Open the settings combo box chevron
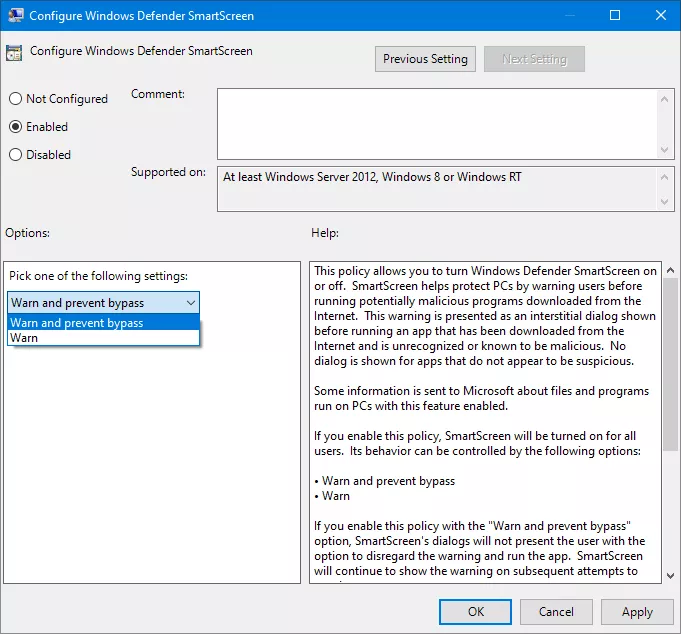This screenshot has width=681, height=634. pyautogui.click(x=191, y=303)
